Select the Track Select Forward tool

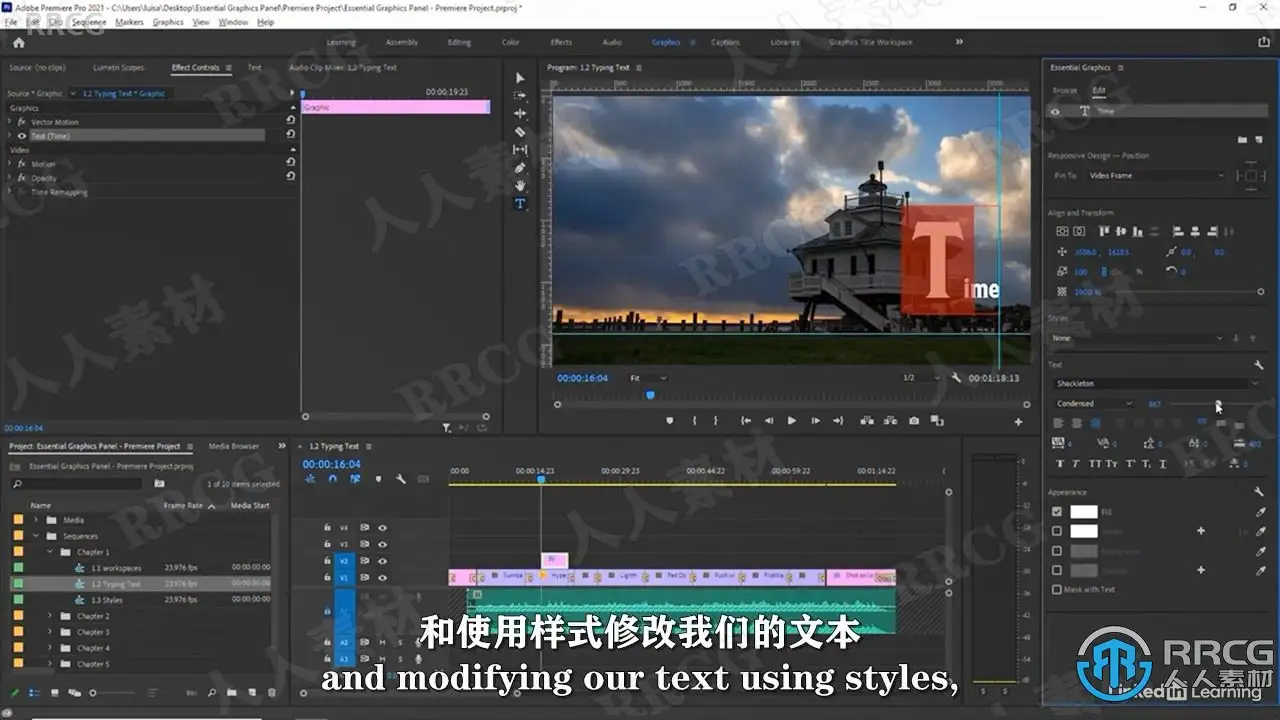pos(519,96)
